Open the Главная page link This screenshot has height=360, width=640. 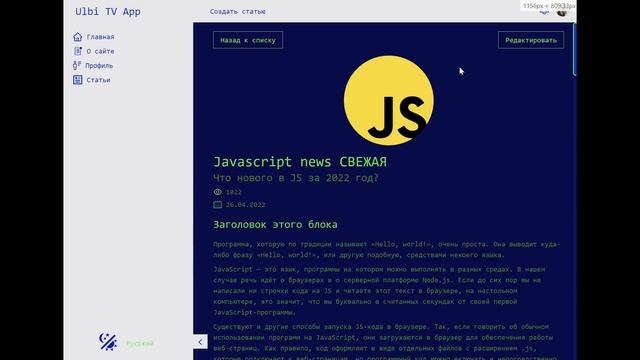coord(100,37)
